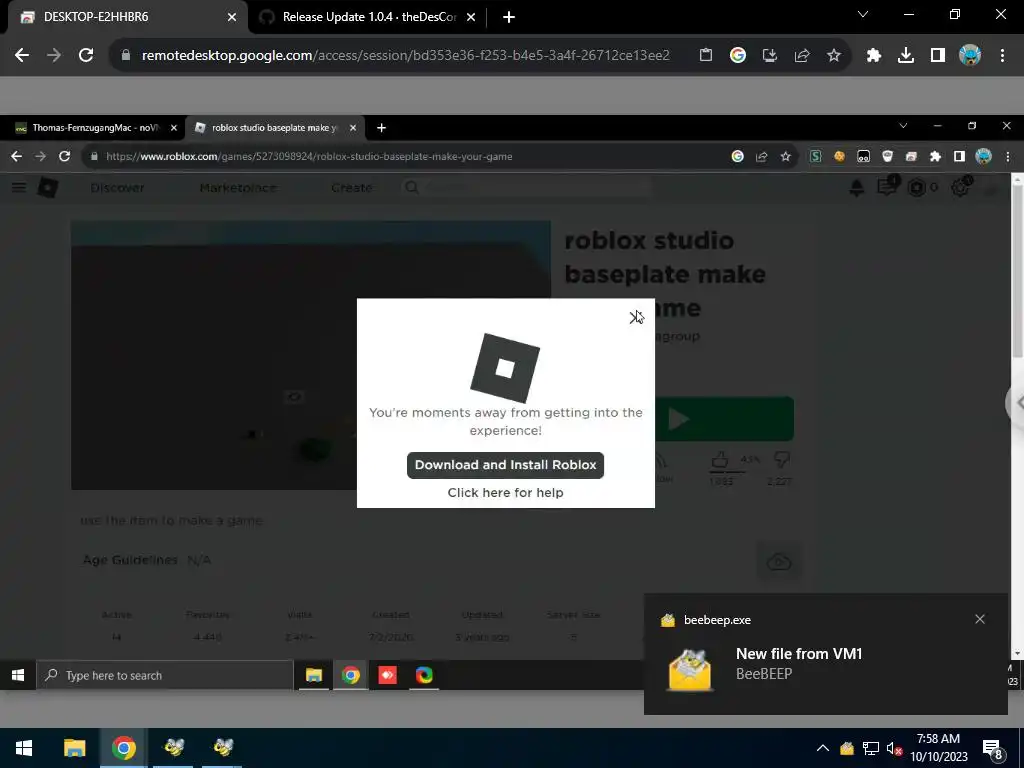Toggle the side panel in inner Chrome

(x=959, y=156)
